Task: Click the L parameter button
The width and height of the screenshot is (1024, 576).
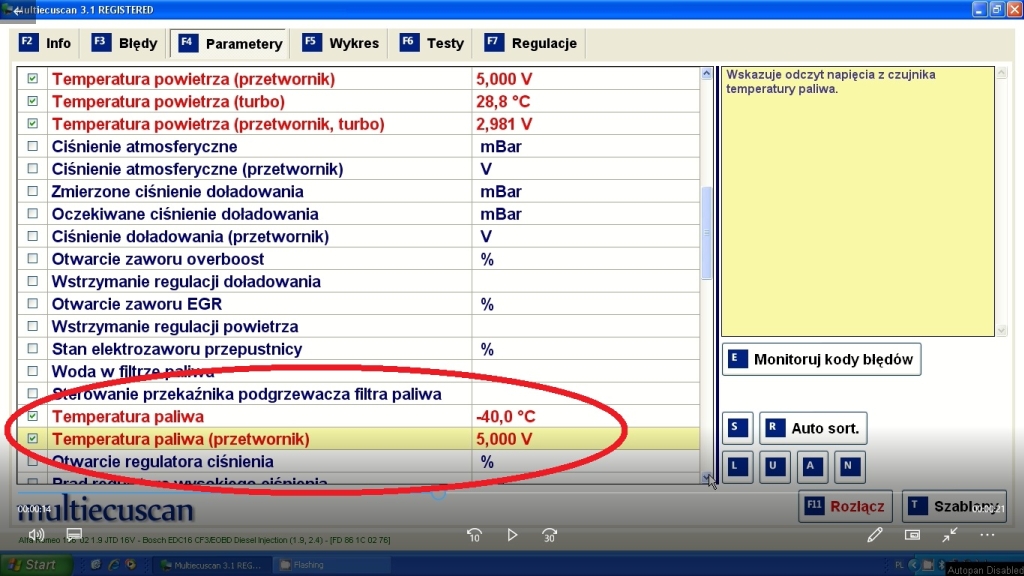Action: coord(737,466)
